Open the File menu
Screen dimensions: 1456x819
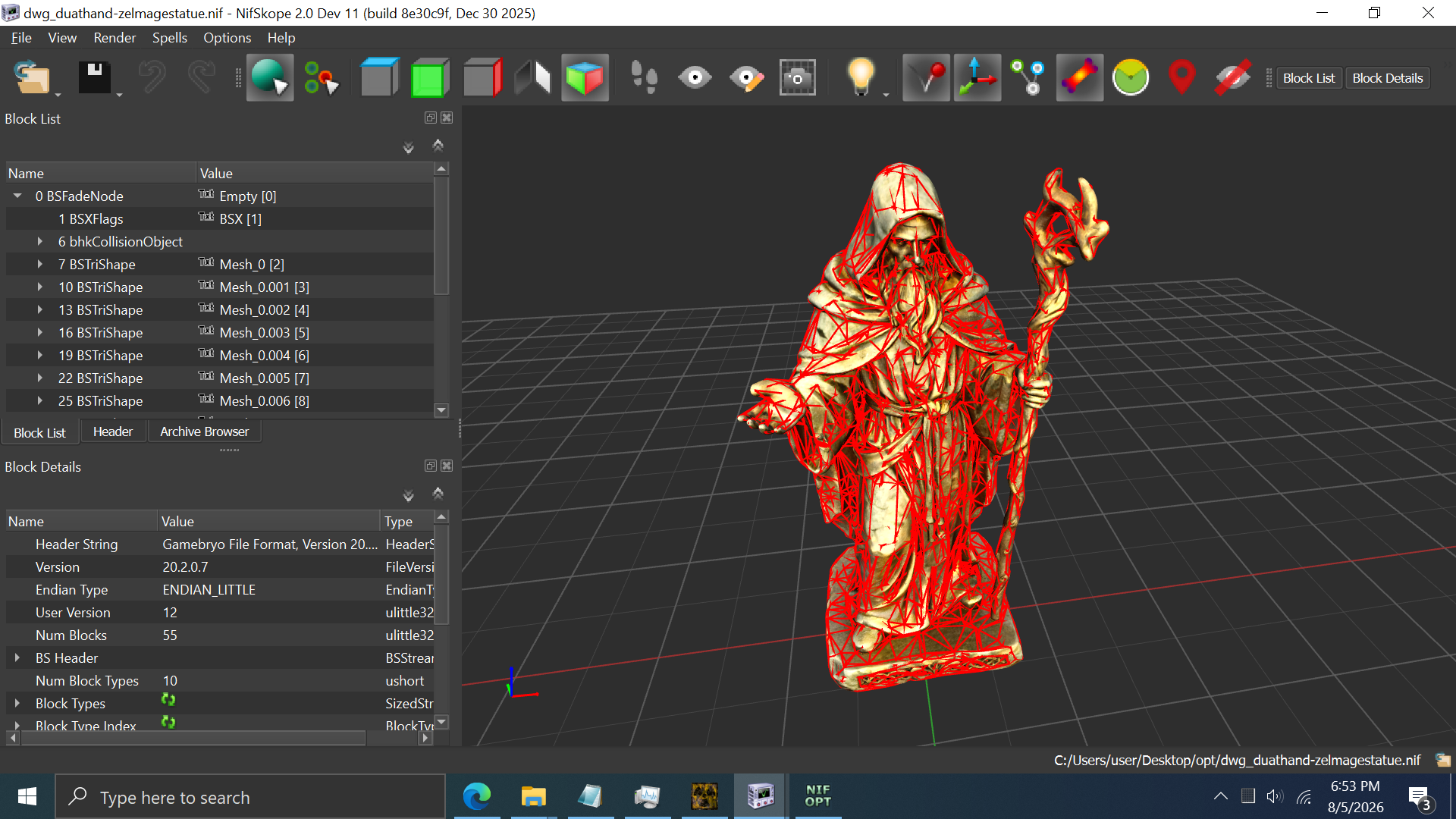tap(21, 37)
